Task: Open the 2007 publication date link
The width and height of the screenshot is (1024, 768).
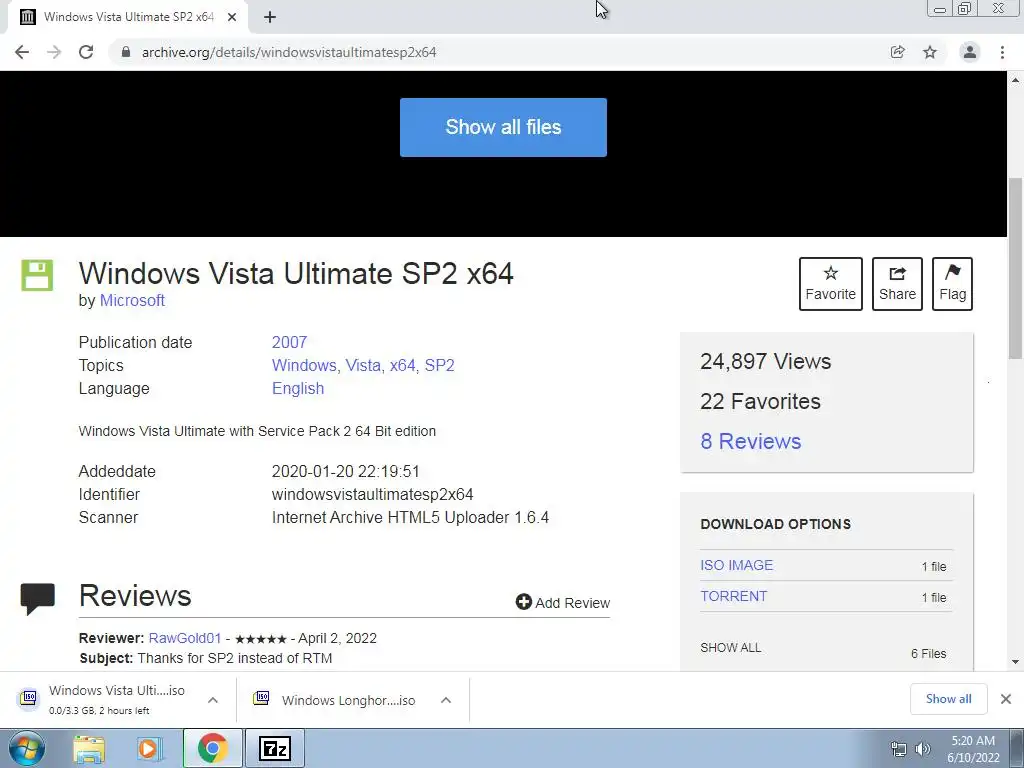Action: (289, 342)
